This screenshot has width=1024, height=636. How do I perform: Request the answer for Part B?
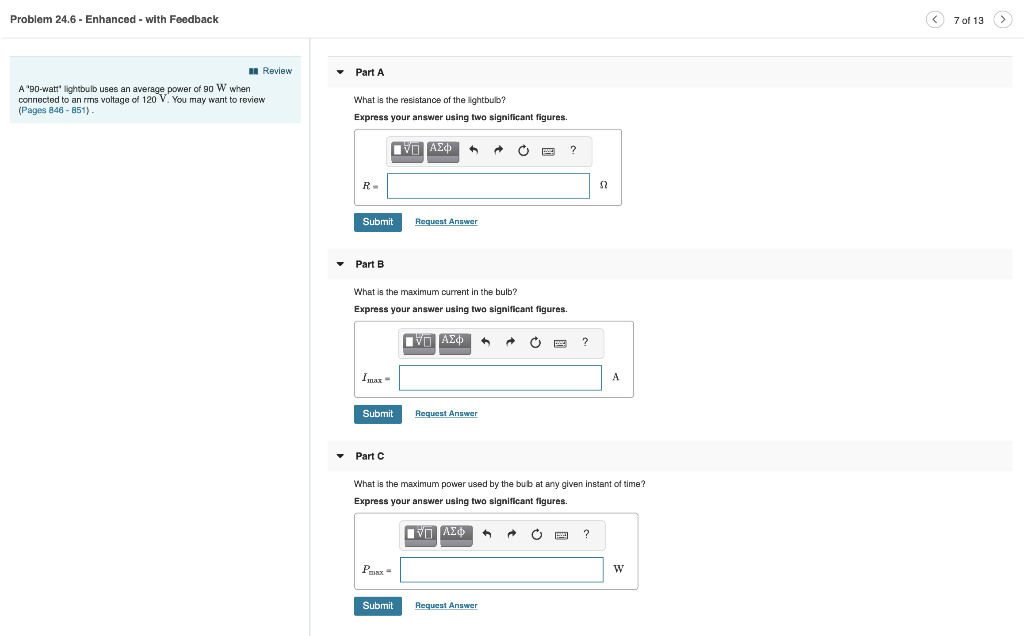(x=446, y=414)
